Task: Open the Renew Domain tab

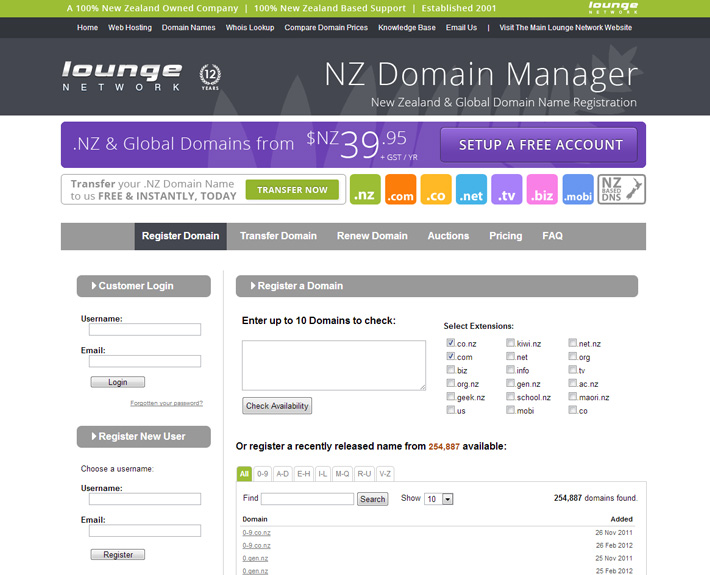Action: 372,236
